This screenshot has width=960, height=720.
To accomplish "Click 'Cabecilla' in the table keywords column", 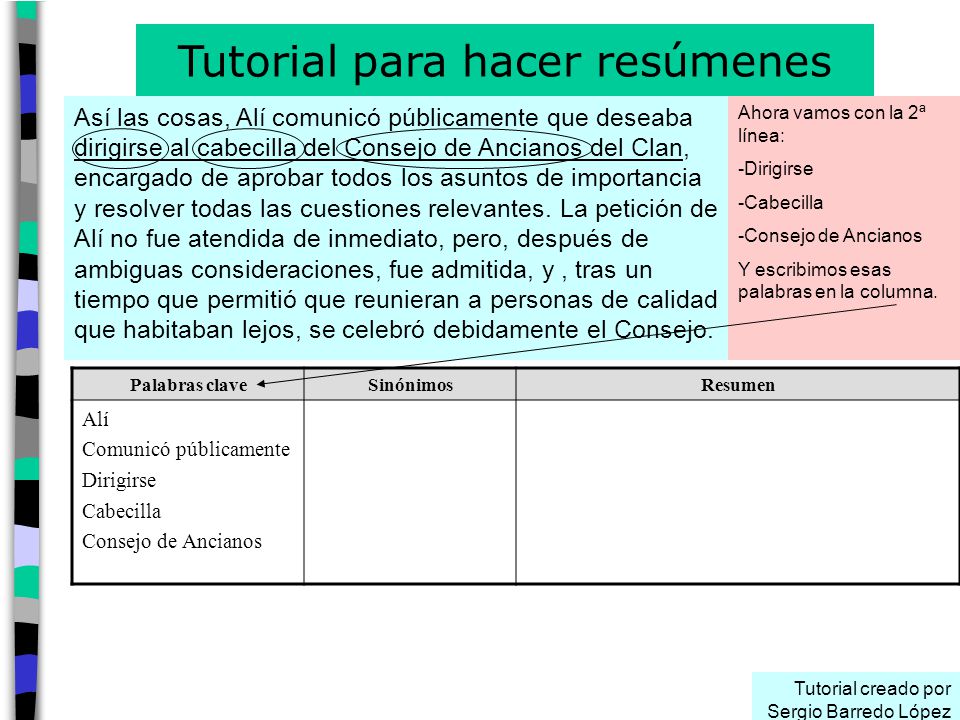I will pos(121,511).
